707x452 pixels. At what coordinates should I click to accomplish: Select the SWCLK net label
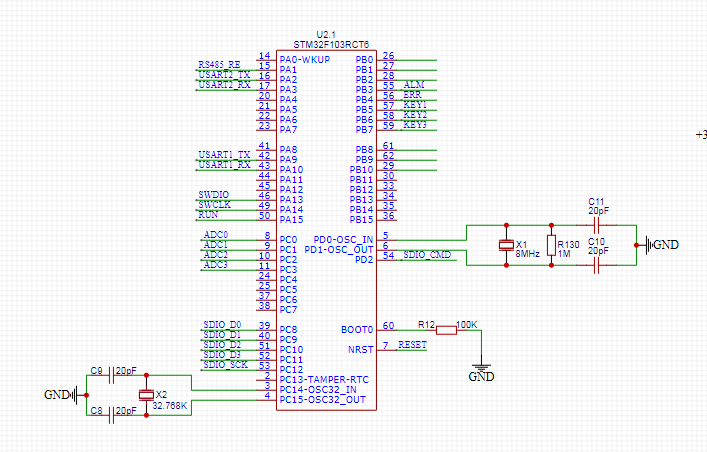pos(215,205)
